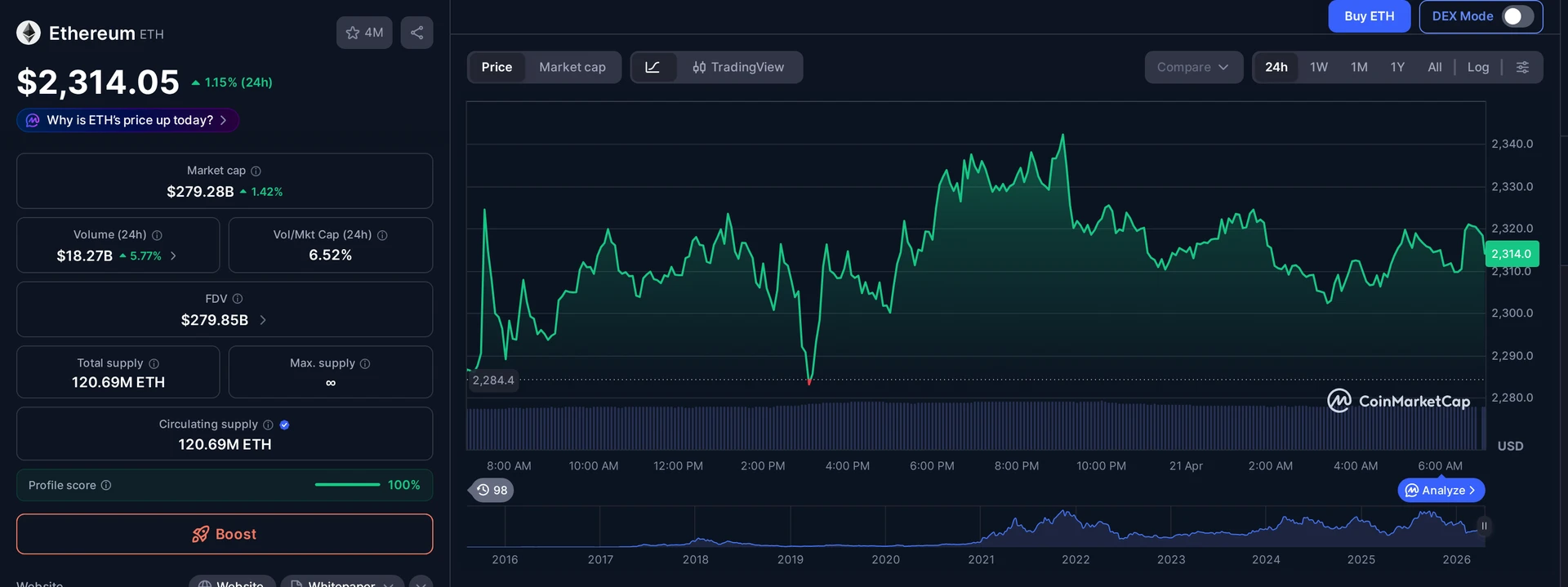Click the share icon next to watchlist
The height and width of the screenshot is (587, 1568).
click(x=416, y=33)
